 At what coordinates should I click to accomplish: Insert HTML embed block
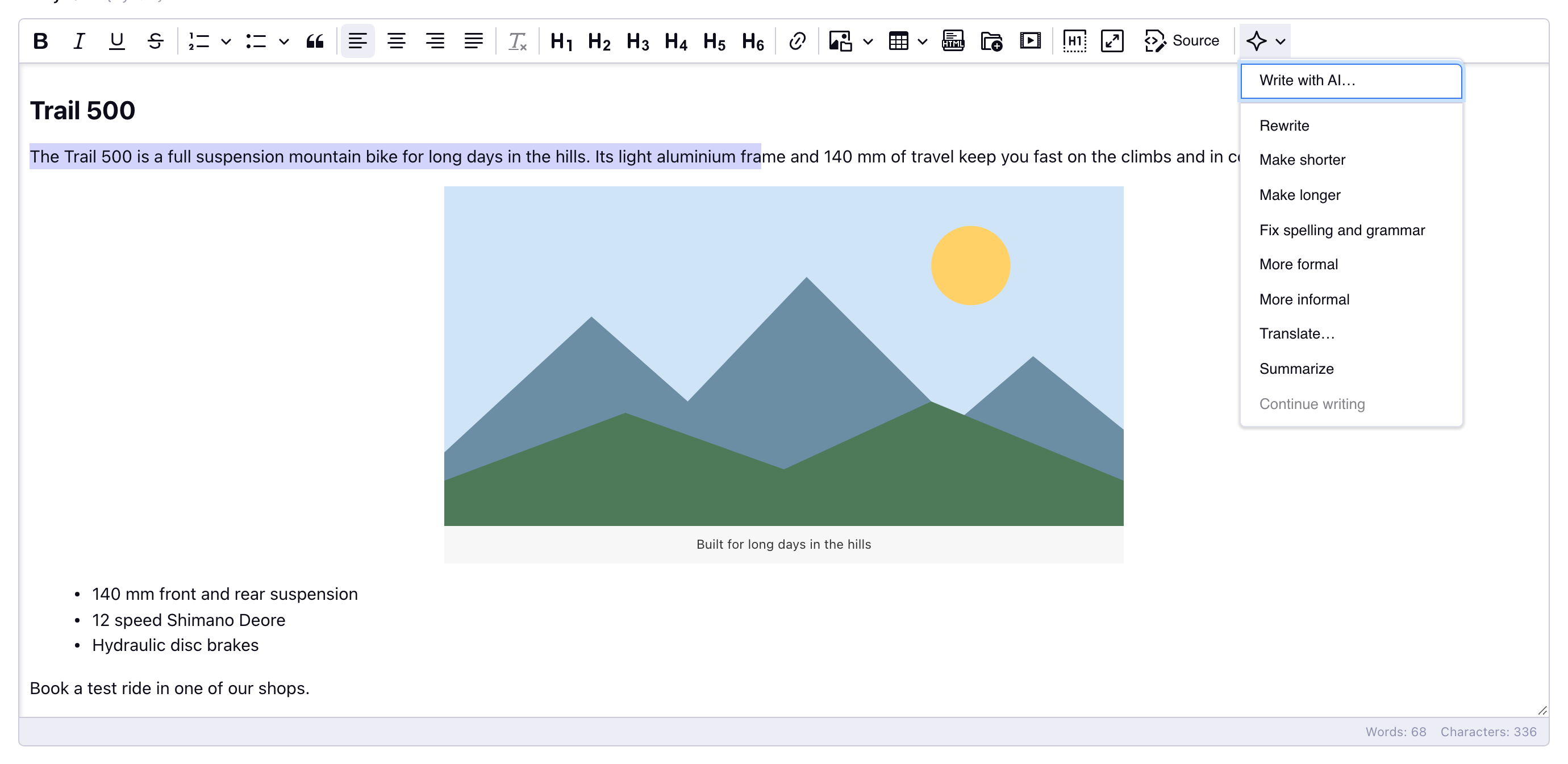coord(953,41)
